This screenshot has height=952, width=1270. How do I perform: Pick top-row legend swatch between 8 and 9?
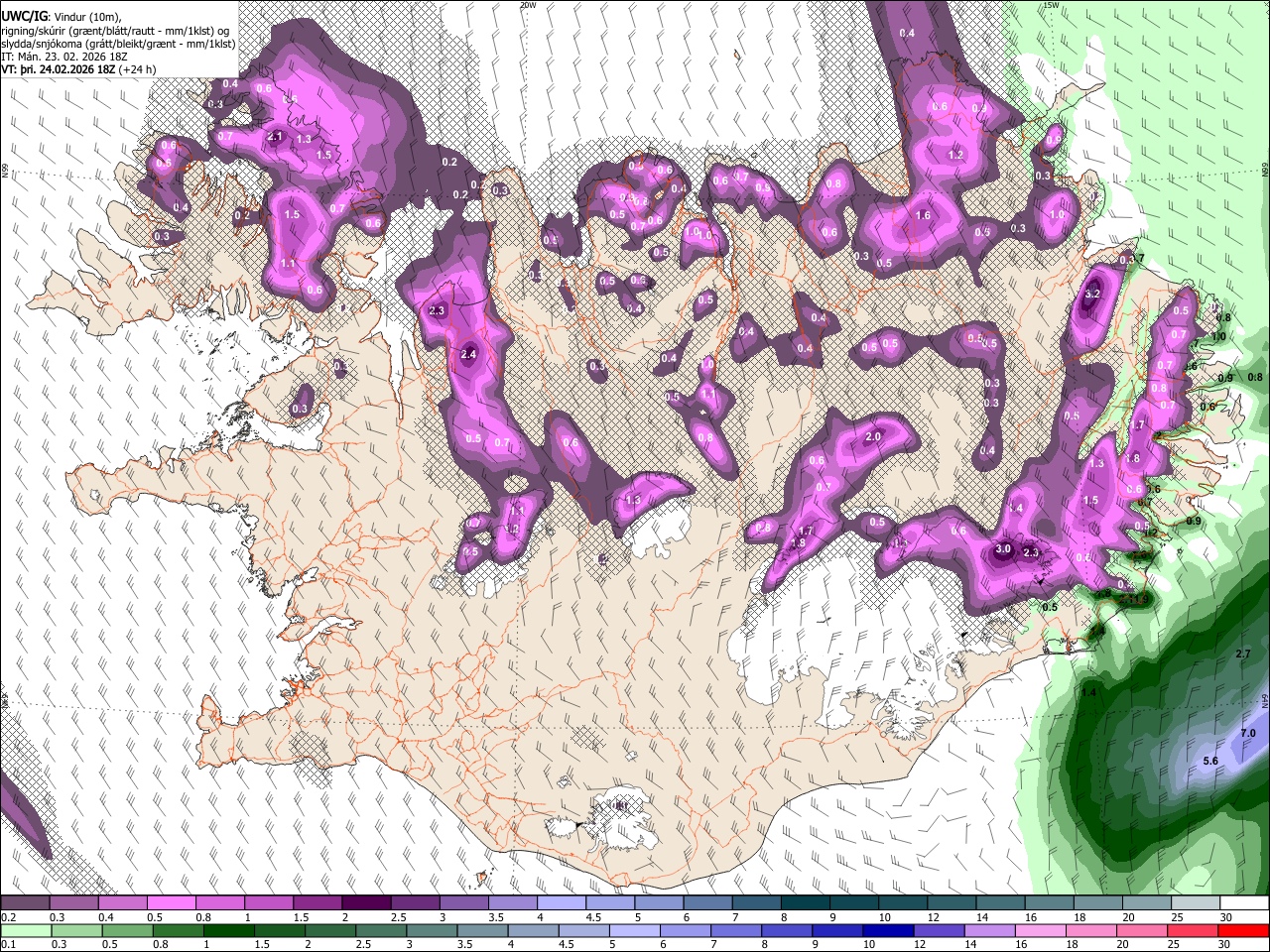(806, 902)
